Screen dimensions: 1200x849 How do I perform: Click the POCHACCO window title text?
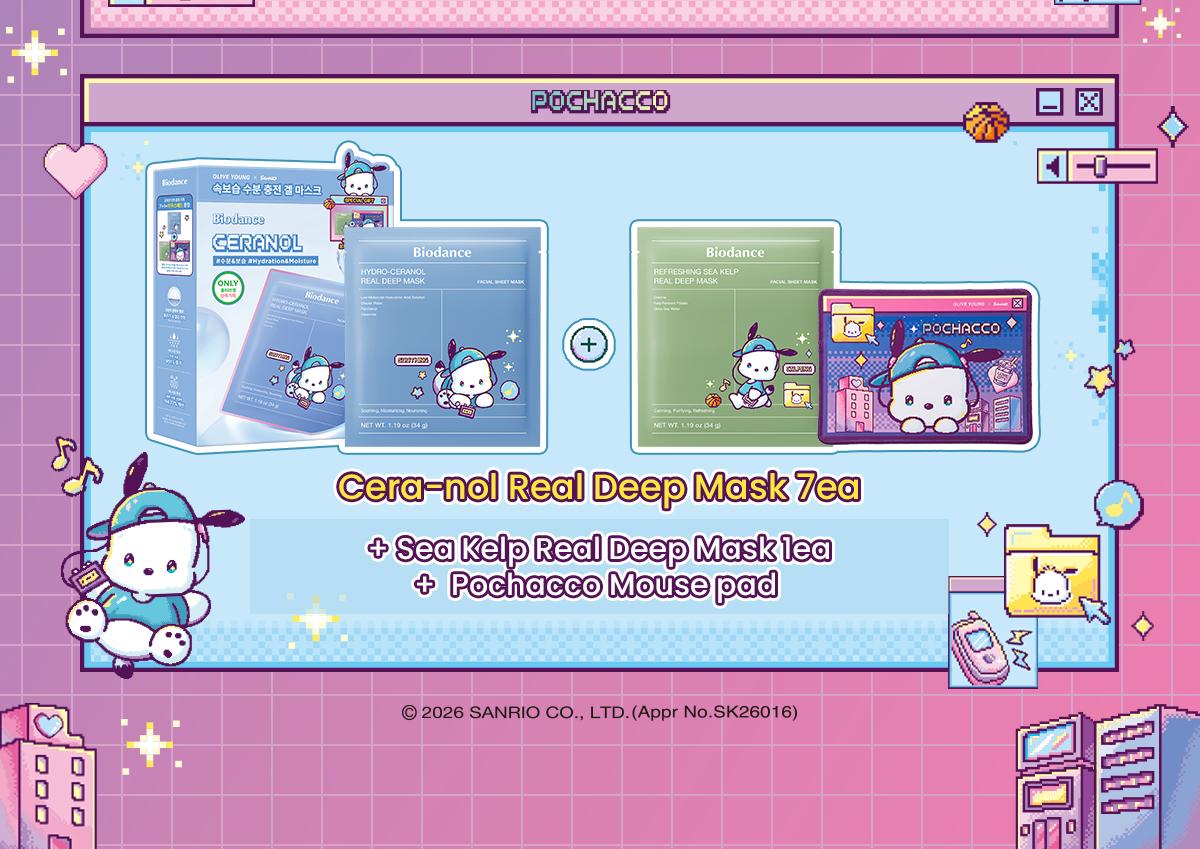600,102
